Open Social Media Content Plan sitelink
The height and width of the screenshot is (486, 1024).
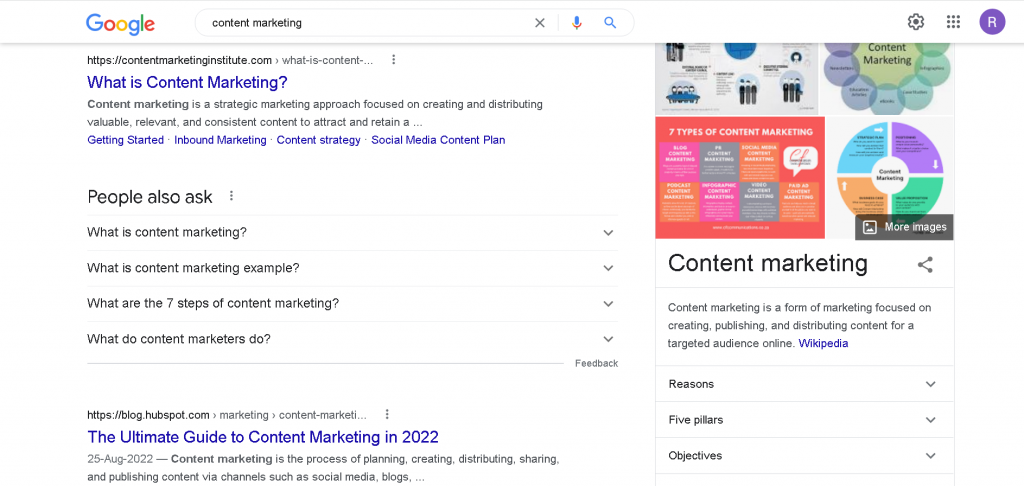tap(438, 140)
